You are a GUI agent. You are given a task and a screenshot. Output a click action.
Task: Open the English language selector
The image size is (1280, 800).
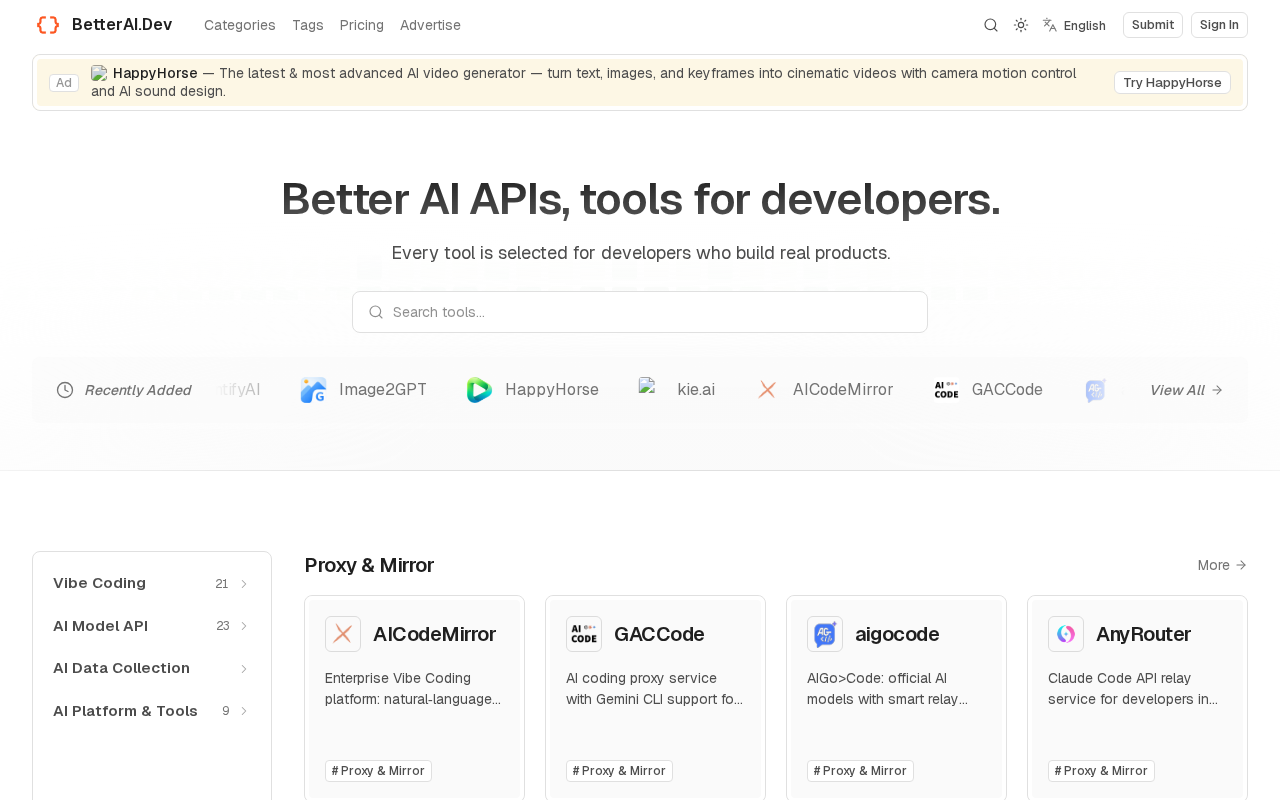coord(1074,25)
